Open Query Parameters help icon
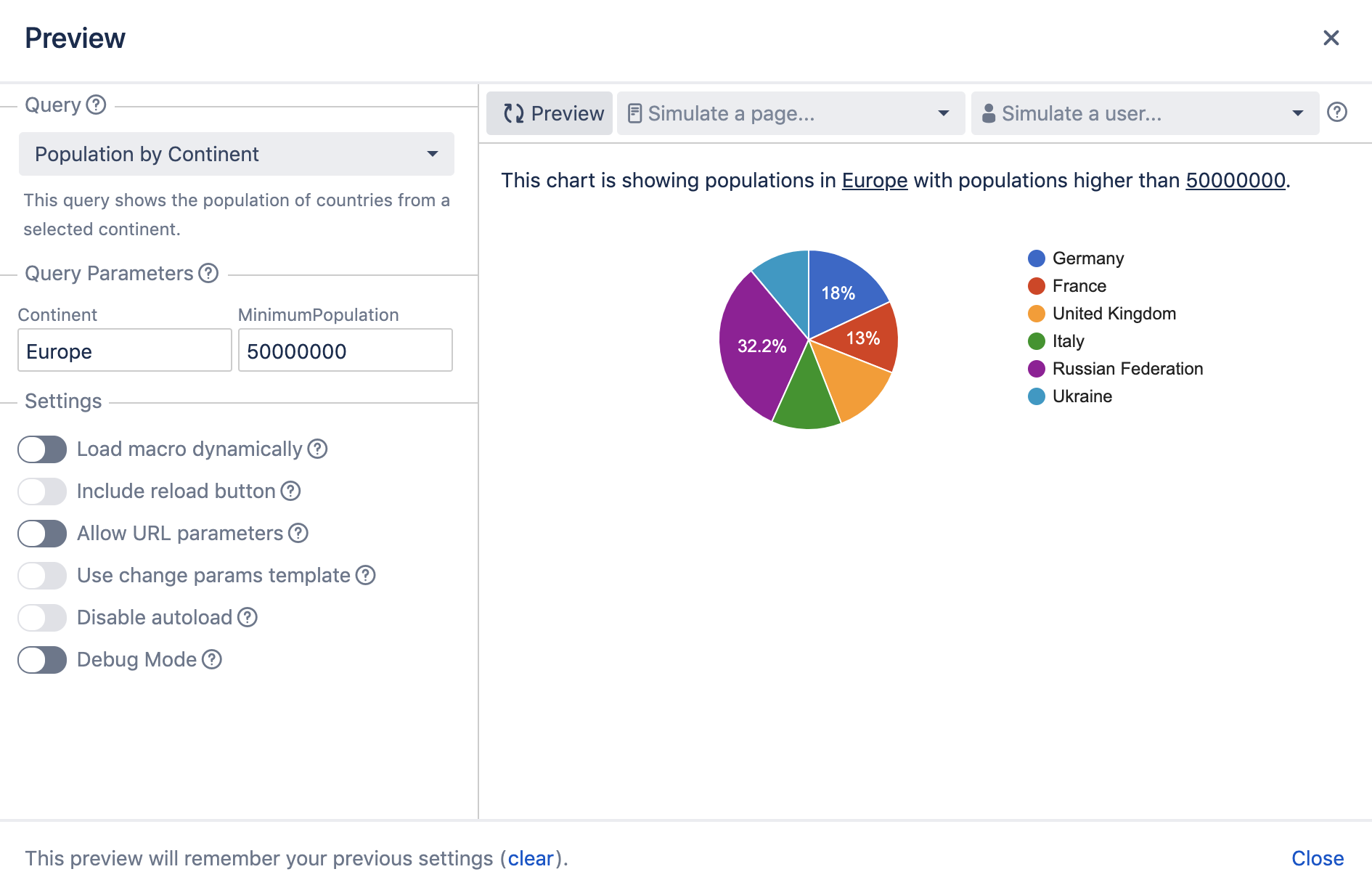The height and width of the screenshot is (893, 1372). click(x=208, y=273)
